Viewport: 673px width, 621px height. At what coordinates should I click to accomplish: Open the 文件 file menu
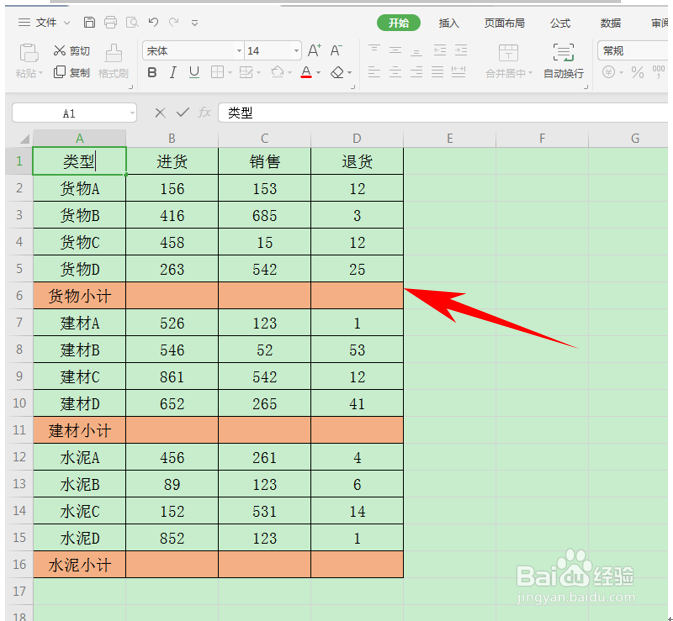45,22
